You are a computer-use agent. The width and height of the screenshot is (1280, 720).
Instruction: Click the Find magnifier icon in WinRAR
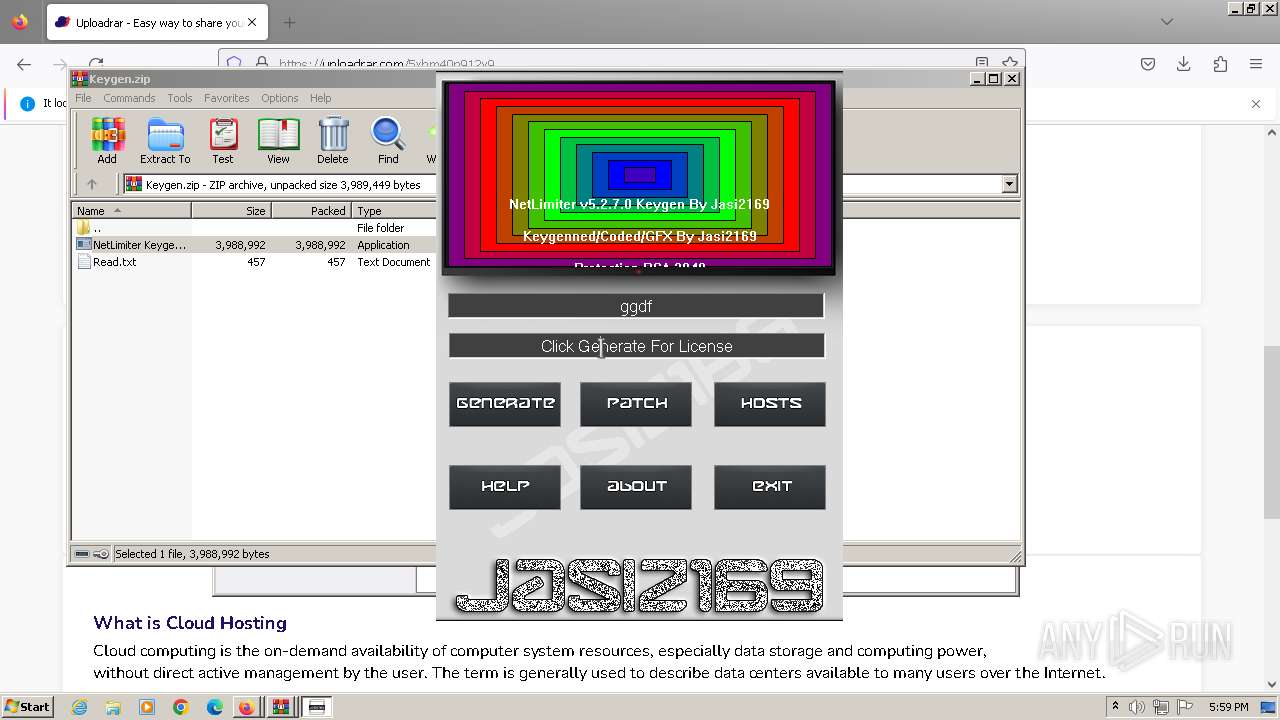(388, 141)
